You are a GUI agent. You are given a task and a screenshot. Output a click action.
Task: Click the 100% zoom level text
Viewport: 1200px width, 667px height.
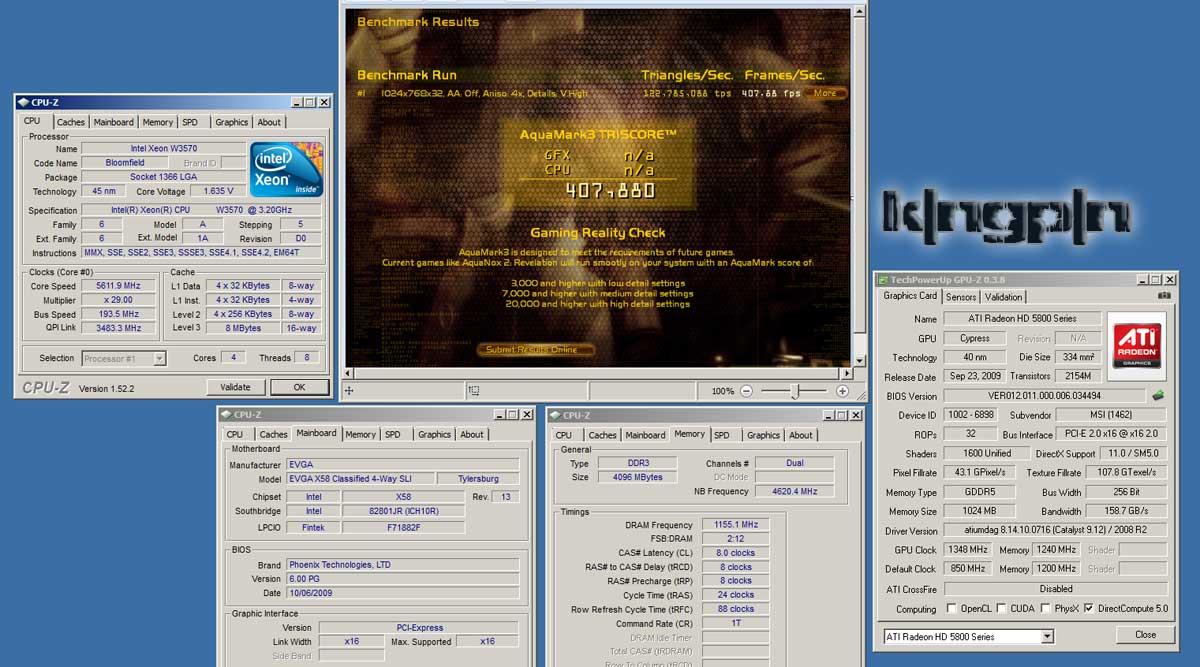pos(722,391)
